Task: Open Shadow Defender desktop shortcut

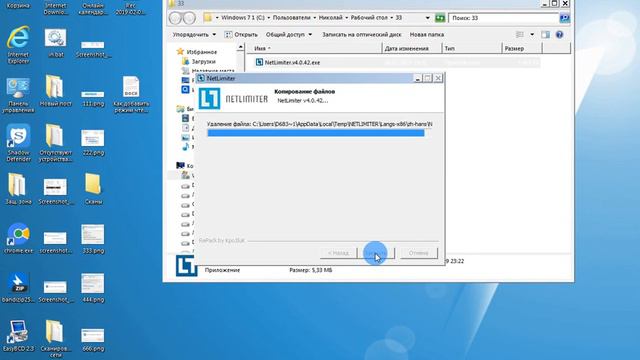Action: click(18, 143)
